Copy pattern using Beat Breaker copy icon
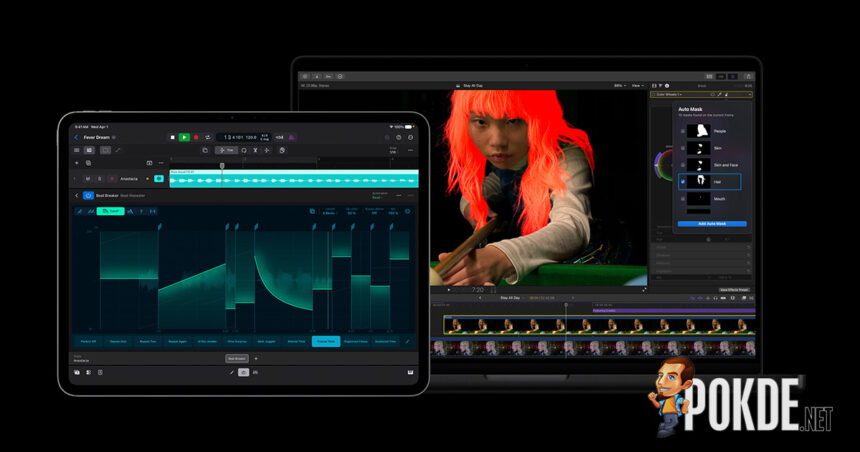 tap(312, 211)
